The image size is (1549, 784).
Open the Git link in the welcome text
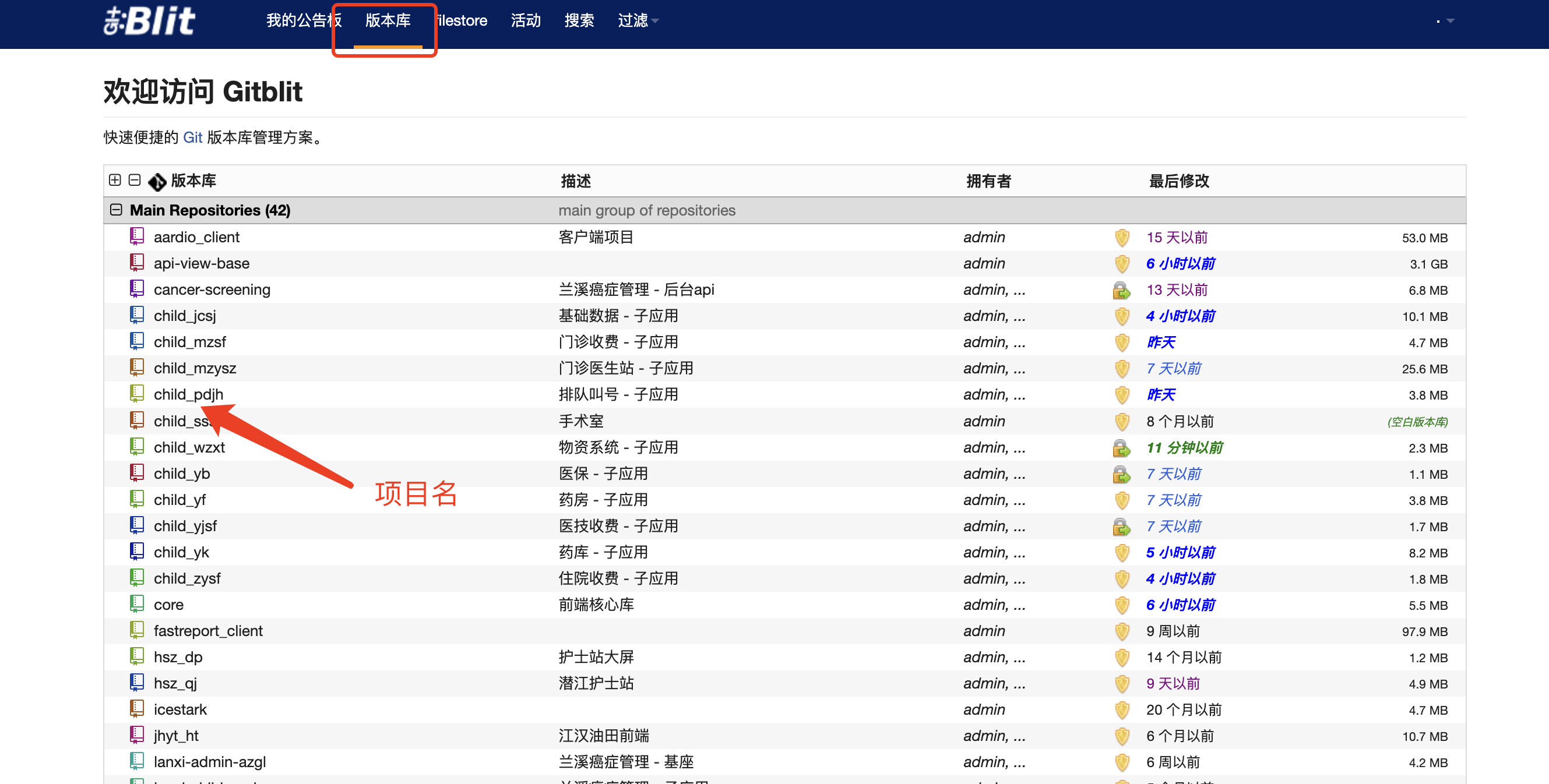click(192, 137)
